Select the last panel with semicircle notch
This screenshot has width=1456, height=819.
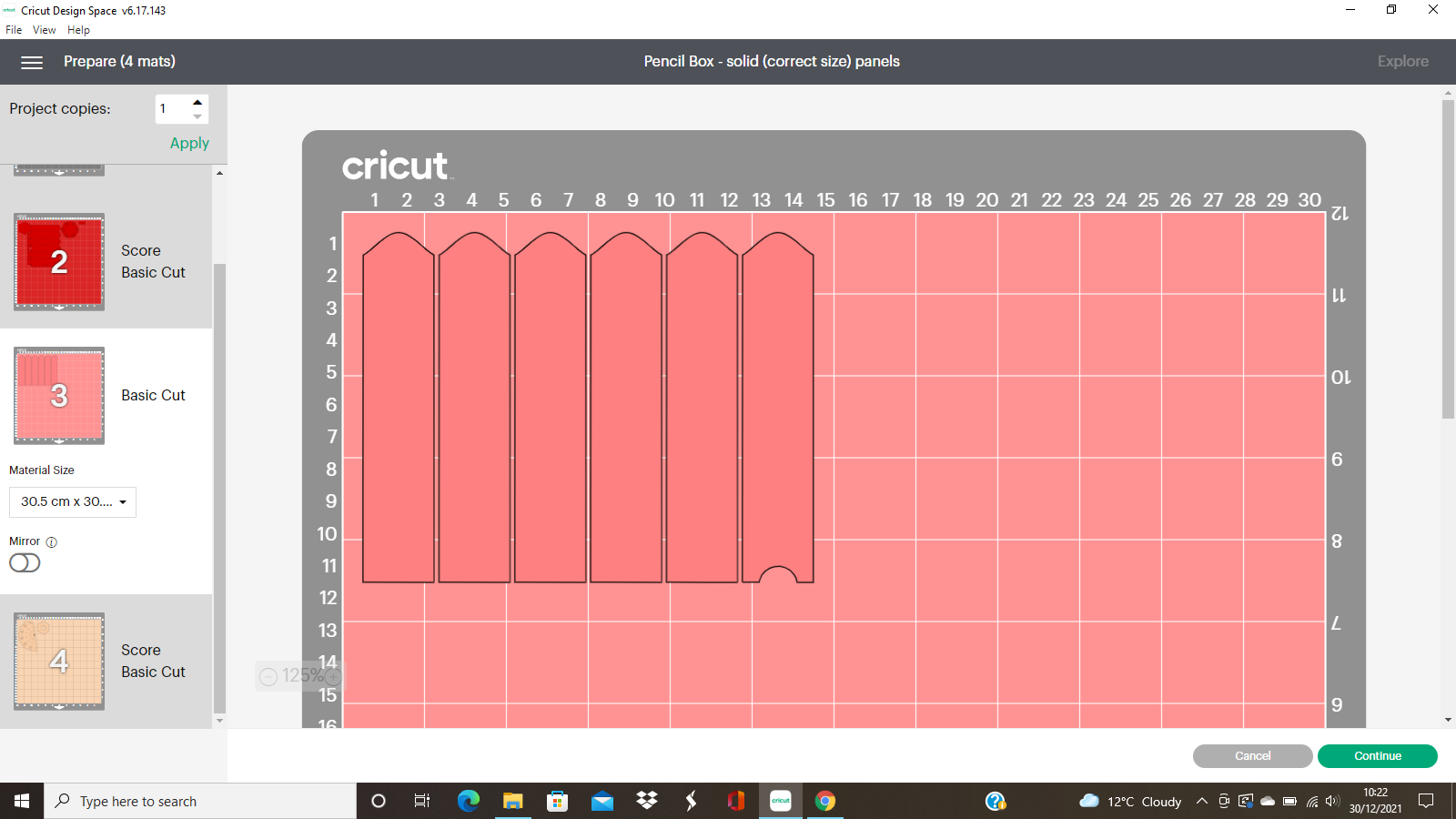click(778, 408)
